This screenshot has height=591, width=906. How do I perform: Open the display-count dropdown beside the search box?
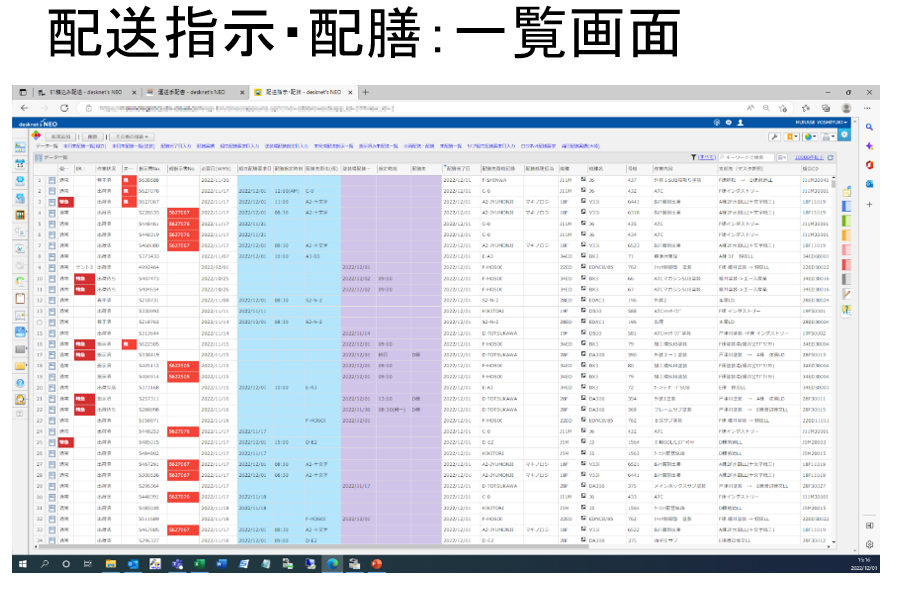(x=783, y=156)
